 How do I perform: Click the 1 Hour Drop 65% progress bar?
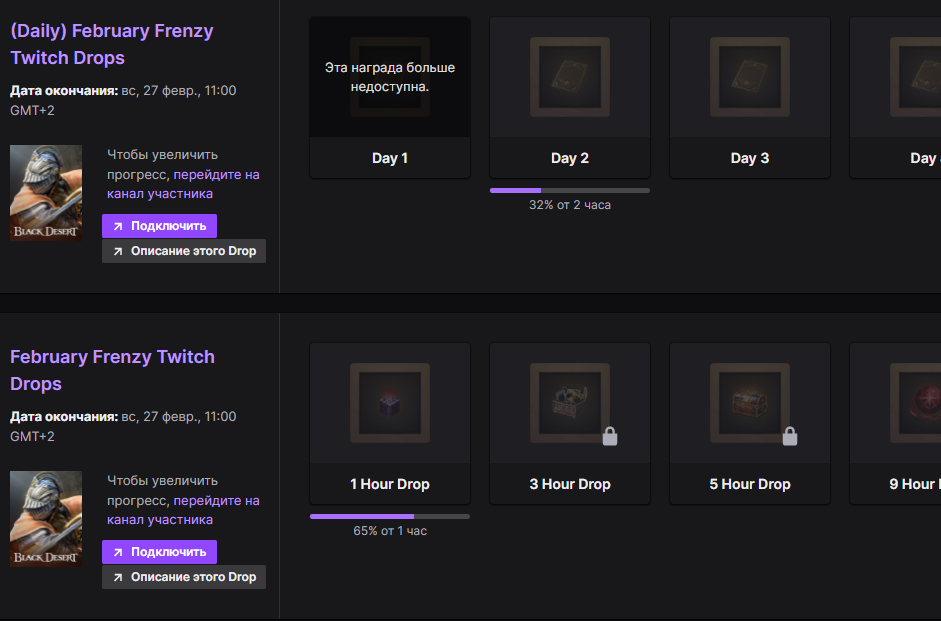point(389,516)
